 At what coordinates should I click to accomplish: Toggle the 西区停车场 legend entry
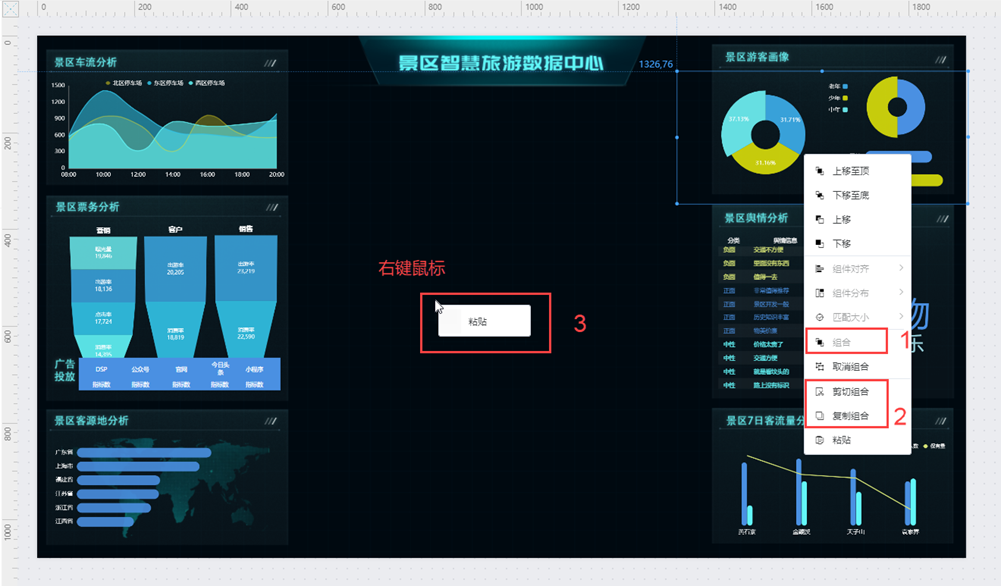[207, 83]
